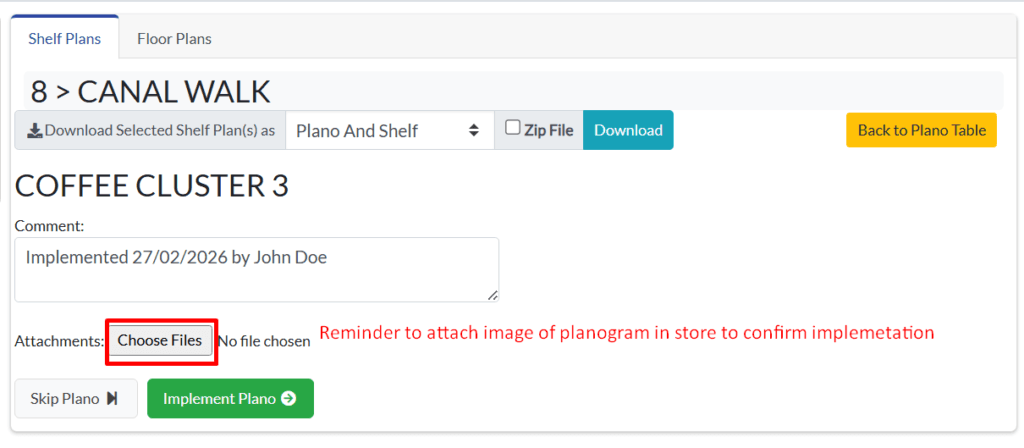
Task: Go Back to Plano Table
Action: click(x=921, y=130)
